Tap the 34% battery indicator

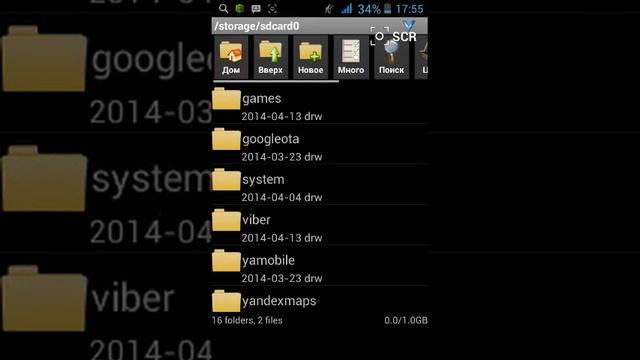pyautogui.click(x=375, y=9)
